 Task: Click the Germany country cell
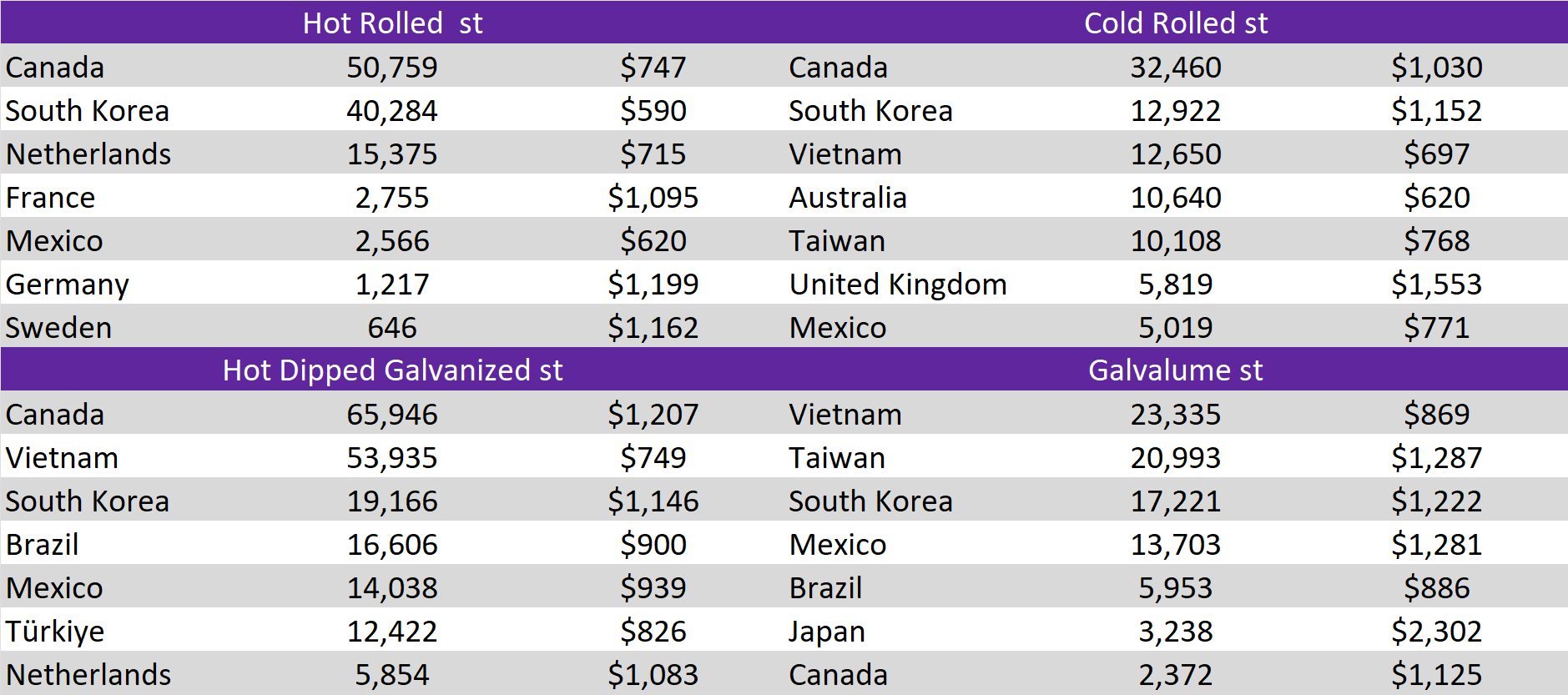(67, 285)
